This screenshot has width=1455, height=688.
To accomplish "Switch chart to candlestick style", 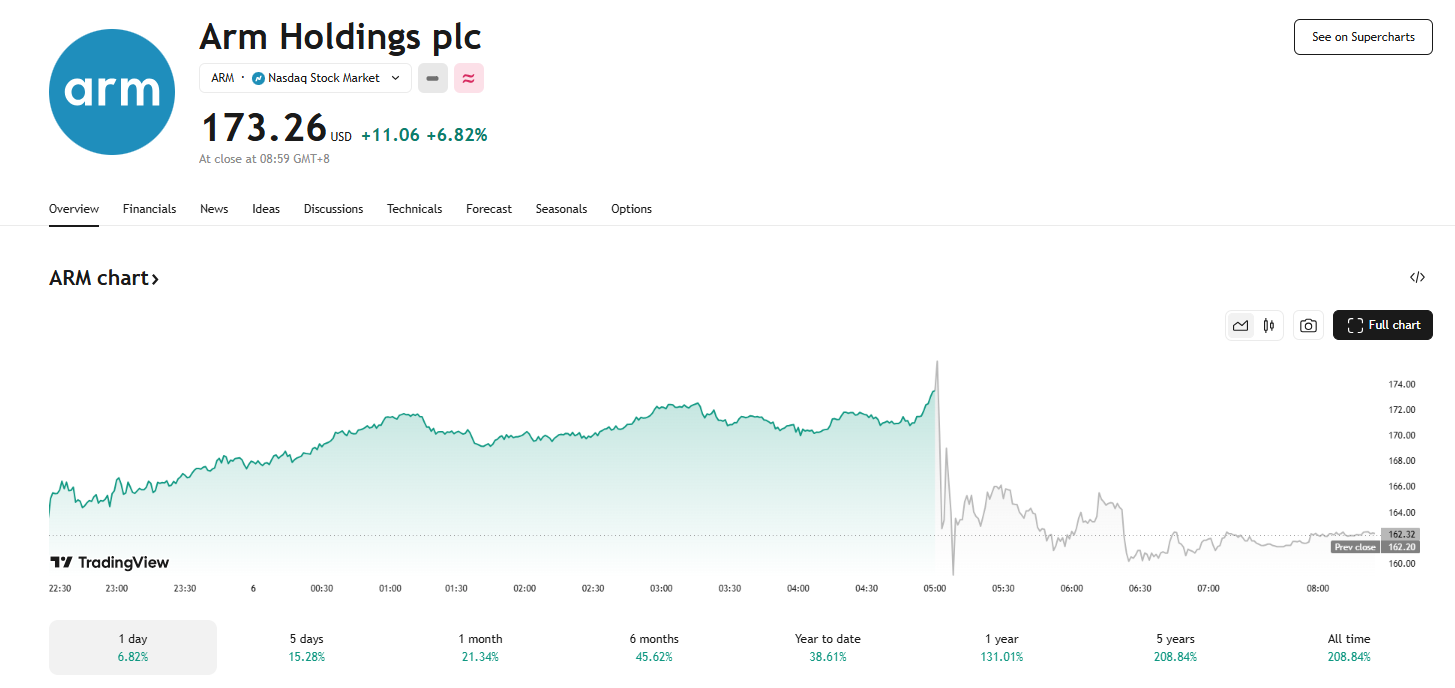I will (x=1269, y=325).
